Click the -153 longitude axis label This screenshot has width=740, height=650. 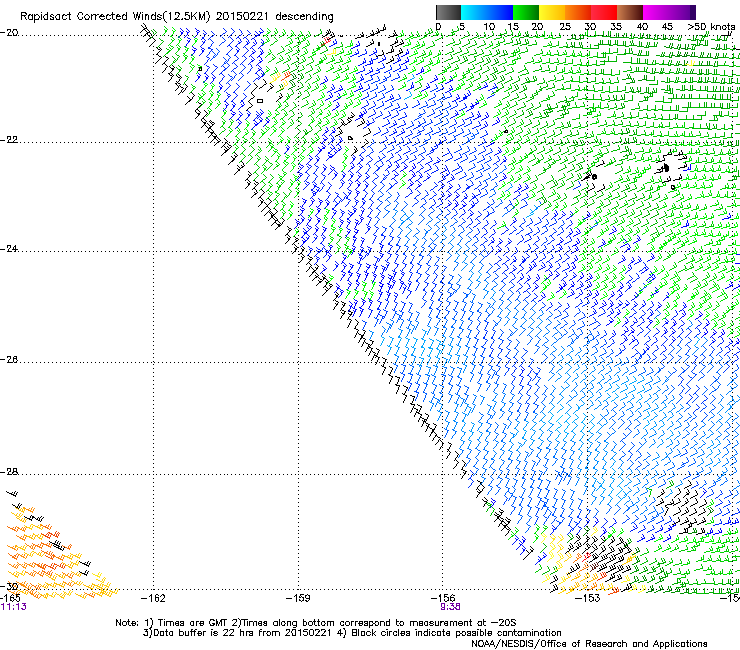[x=587, y=598]
